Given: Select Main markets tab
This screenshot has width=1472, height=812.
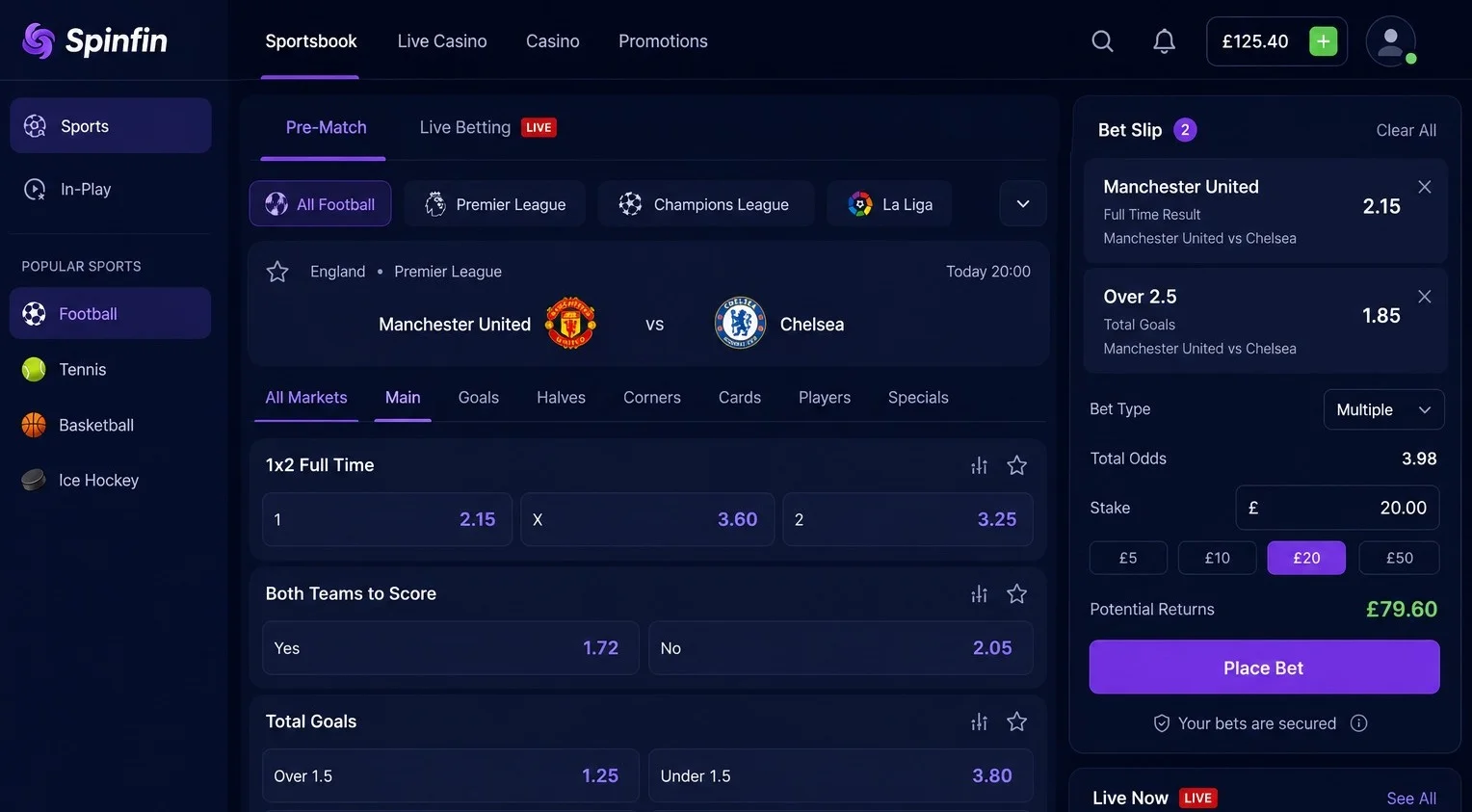Looking at the screenshot, I should coord(403,398).
